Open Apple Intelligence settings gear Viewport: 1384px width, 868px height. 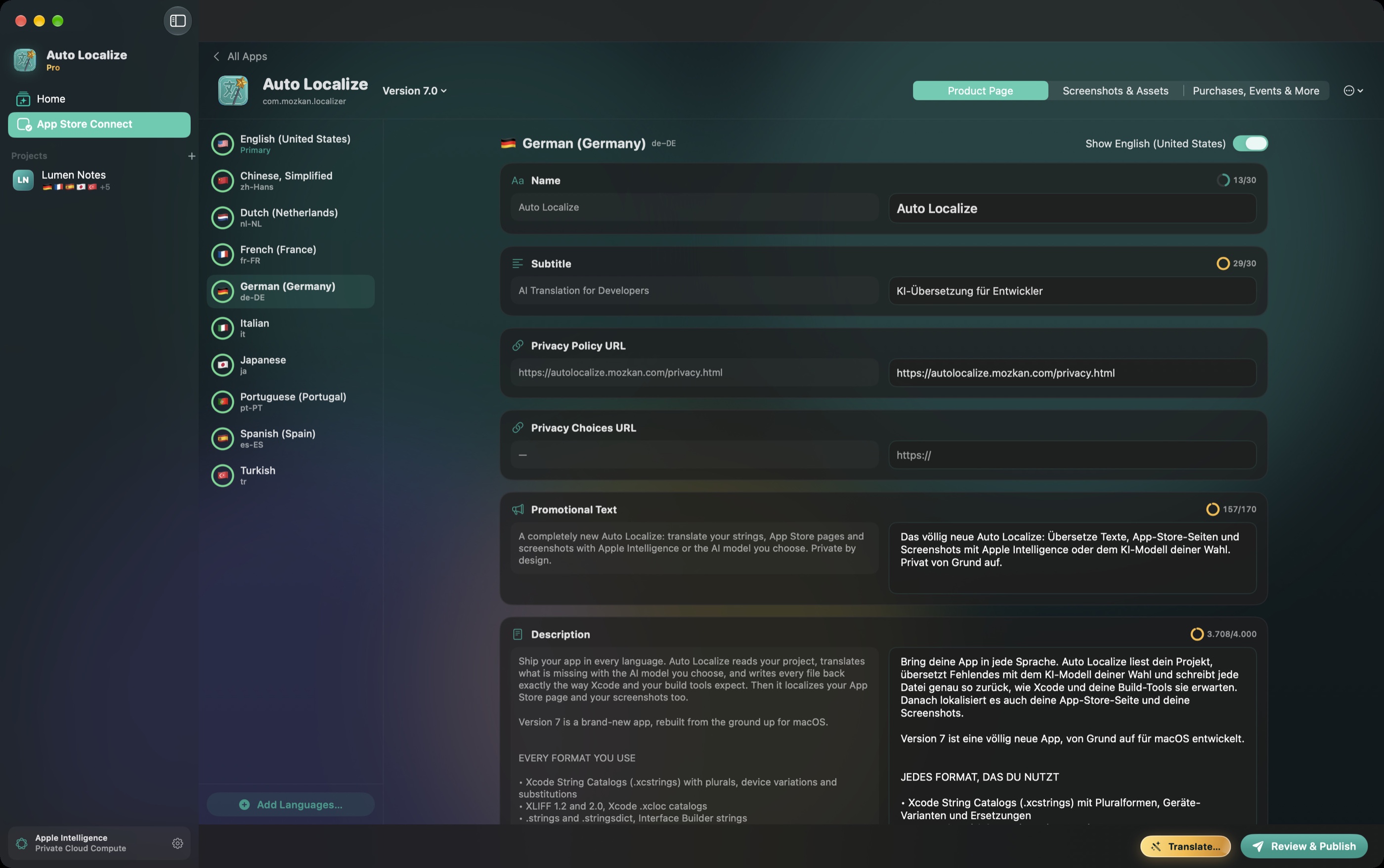pyautogui.click(x=177, y=843)
